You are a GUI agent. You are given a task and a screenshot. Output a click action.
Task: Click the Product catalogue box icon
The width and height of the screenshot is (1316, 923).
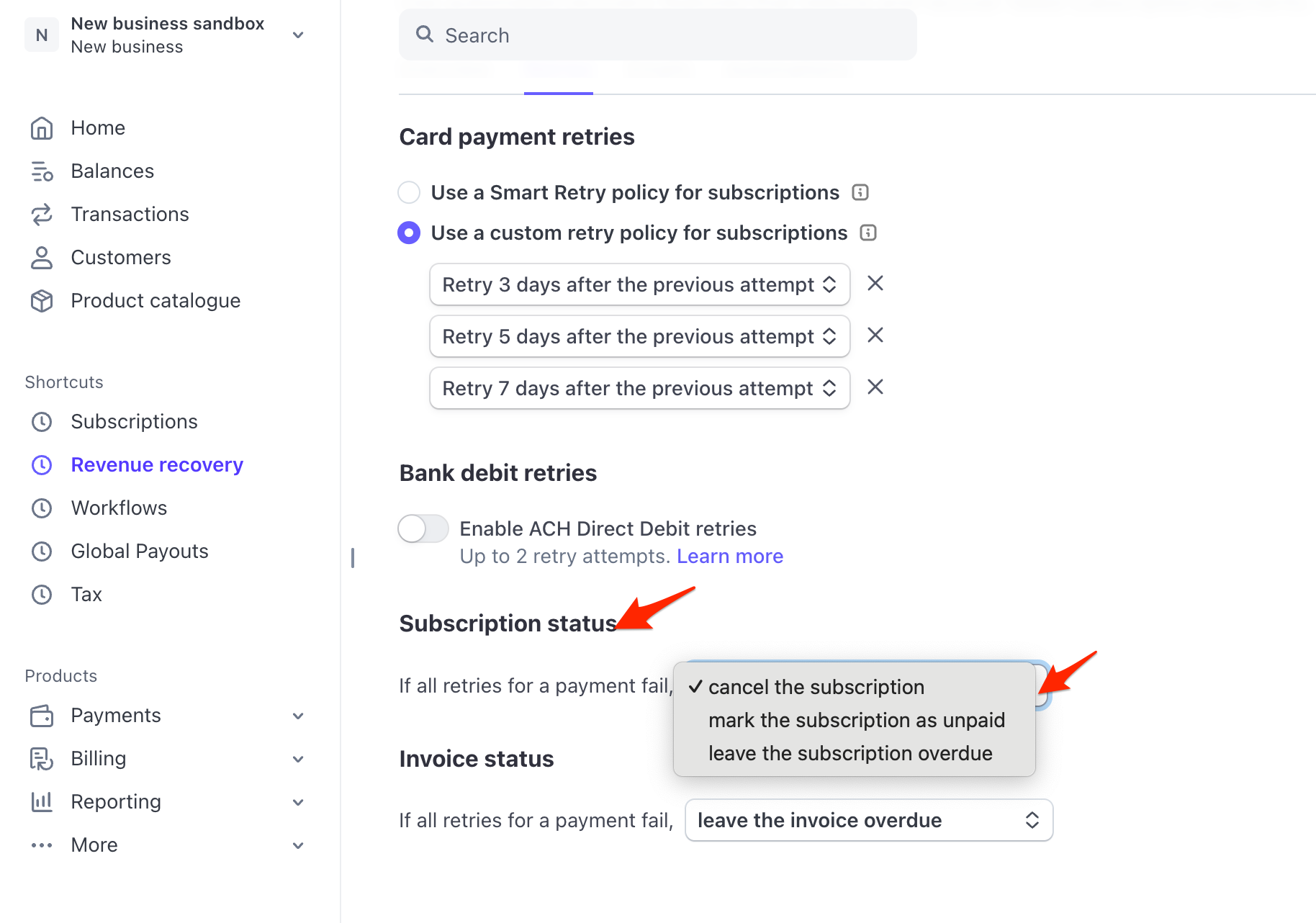42,301
